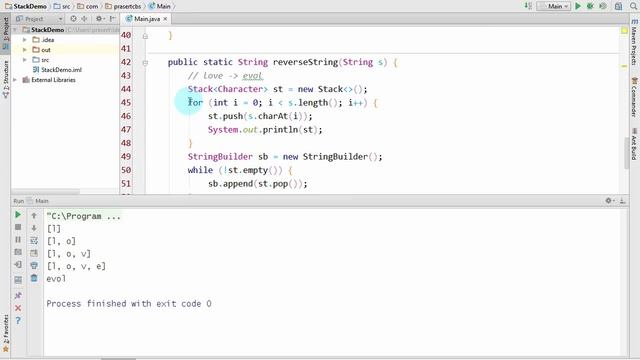
Task: Click Scroll from Source target icon
Action: click(73, 19)
